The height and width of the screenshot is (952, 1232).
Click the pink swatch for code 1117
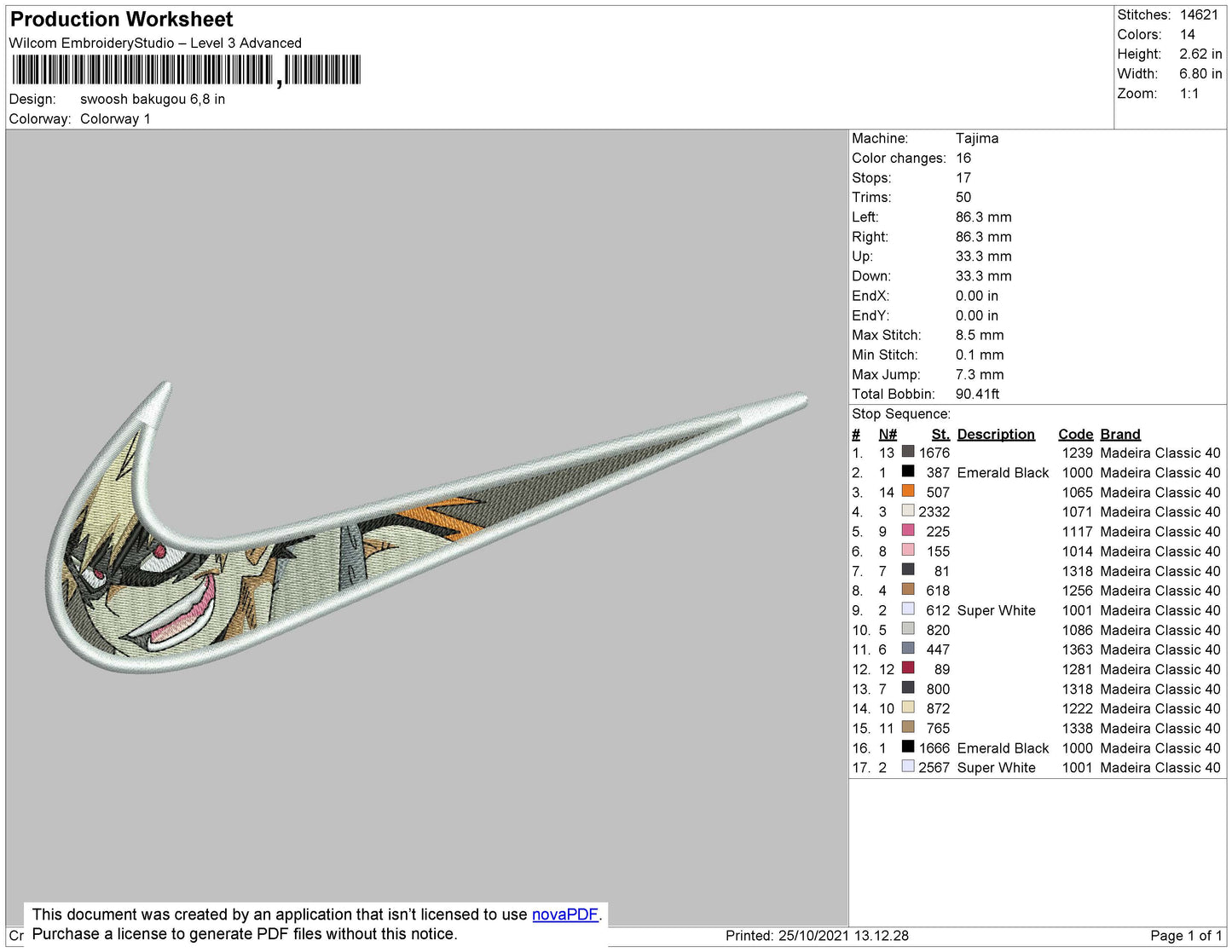[908, 530]
